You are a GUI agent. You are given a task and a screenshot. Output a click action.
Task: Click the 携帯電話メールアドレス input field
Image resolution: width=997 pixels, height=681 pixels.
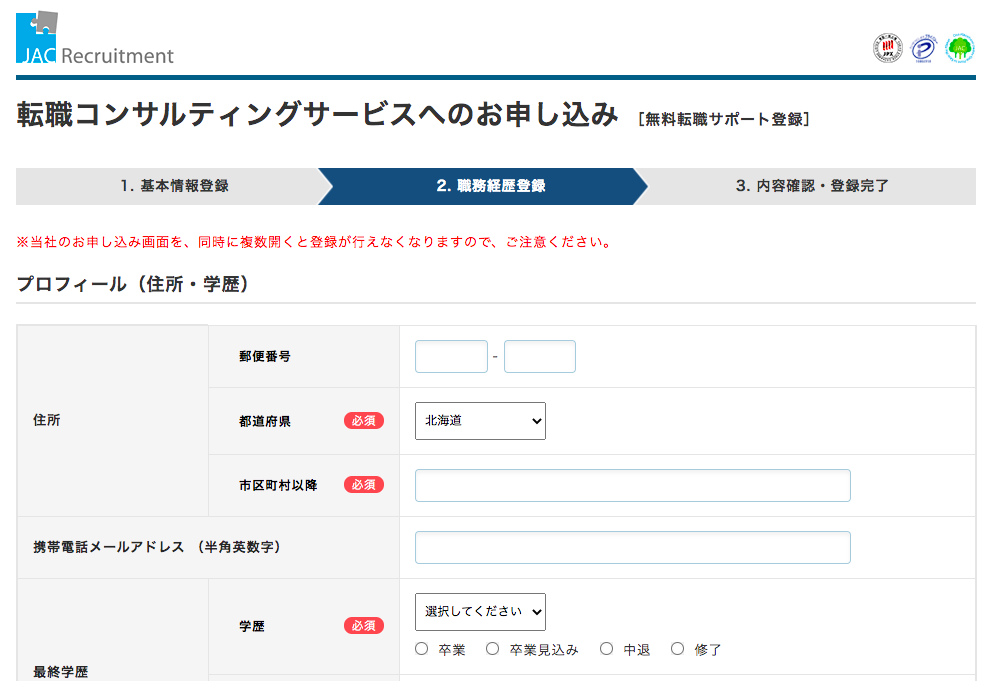[x=633, y=547]
